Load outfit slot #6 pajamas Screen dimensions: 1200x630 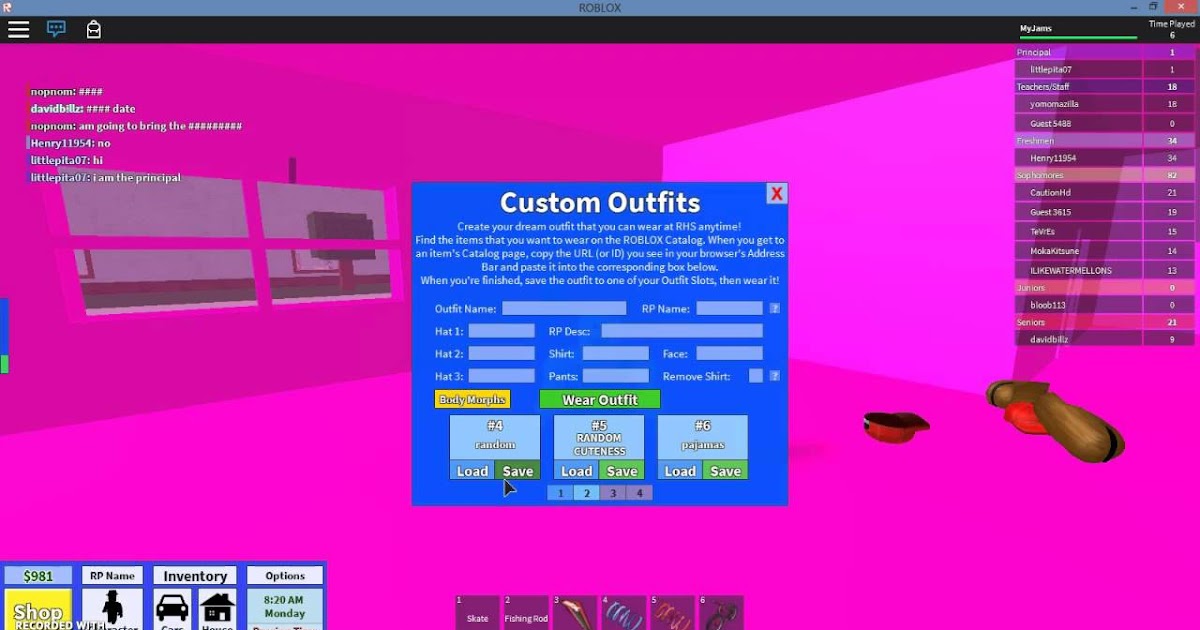point(681,471)
